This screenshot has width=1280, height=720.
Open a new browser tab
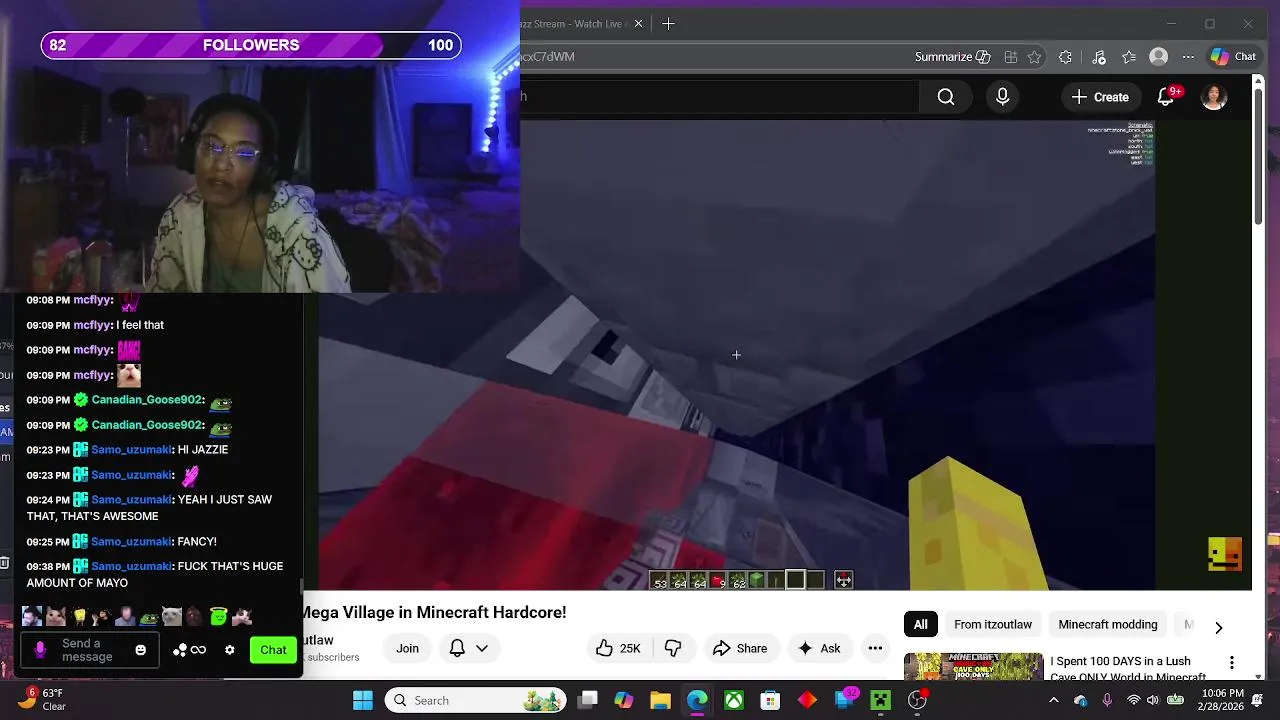click(x=668, y=23)
